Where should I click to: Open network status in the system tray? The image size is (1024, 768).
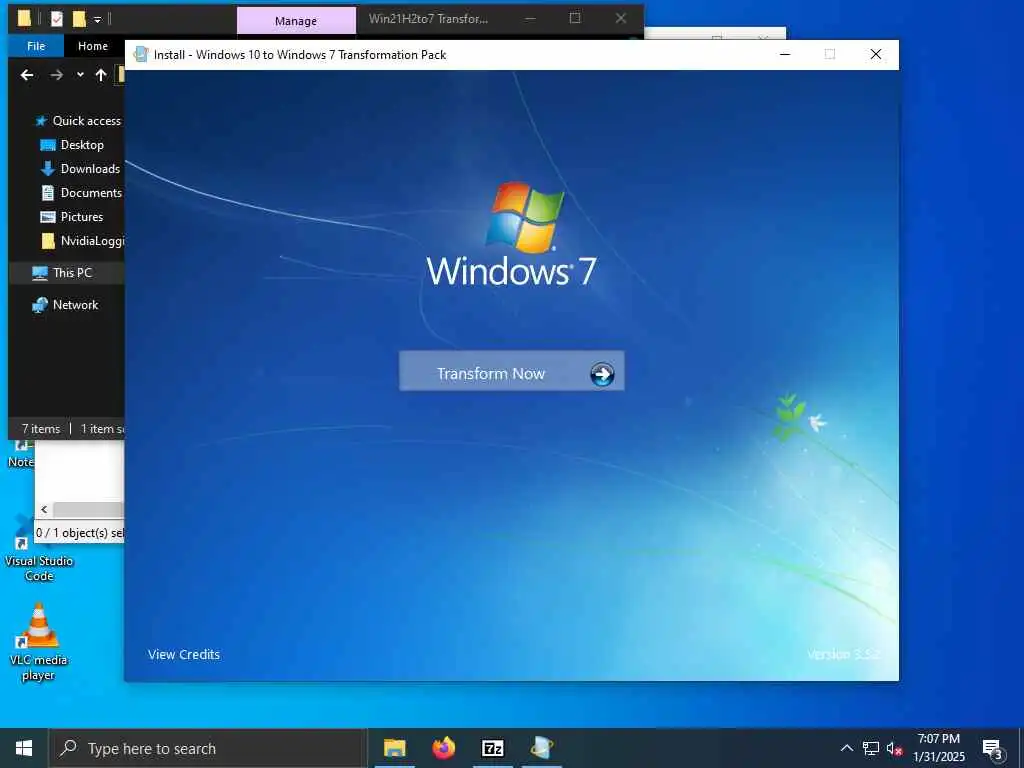[871, 748]
